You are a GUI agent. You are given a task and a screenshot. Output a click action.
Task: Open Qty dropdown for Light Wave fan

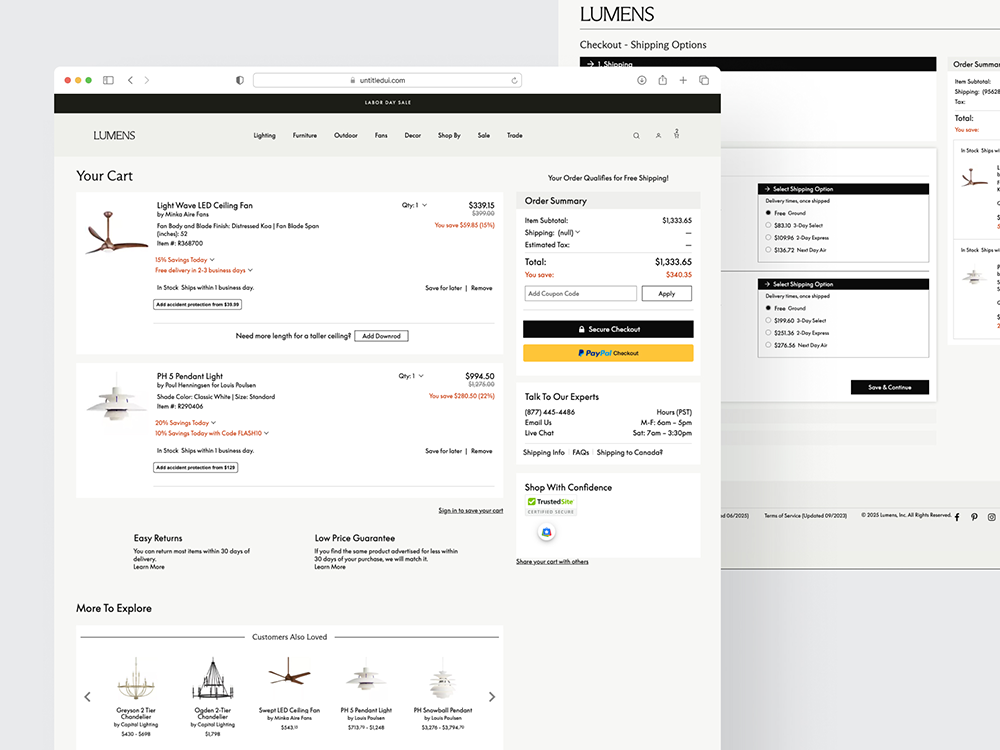[414, 205]
